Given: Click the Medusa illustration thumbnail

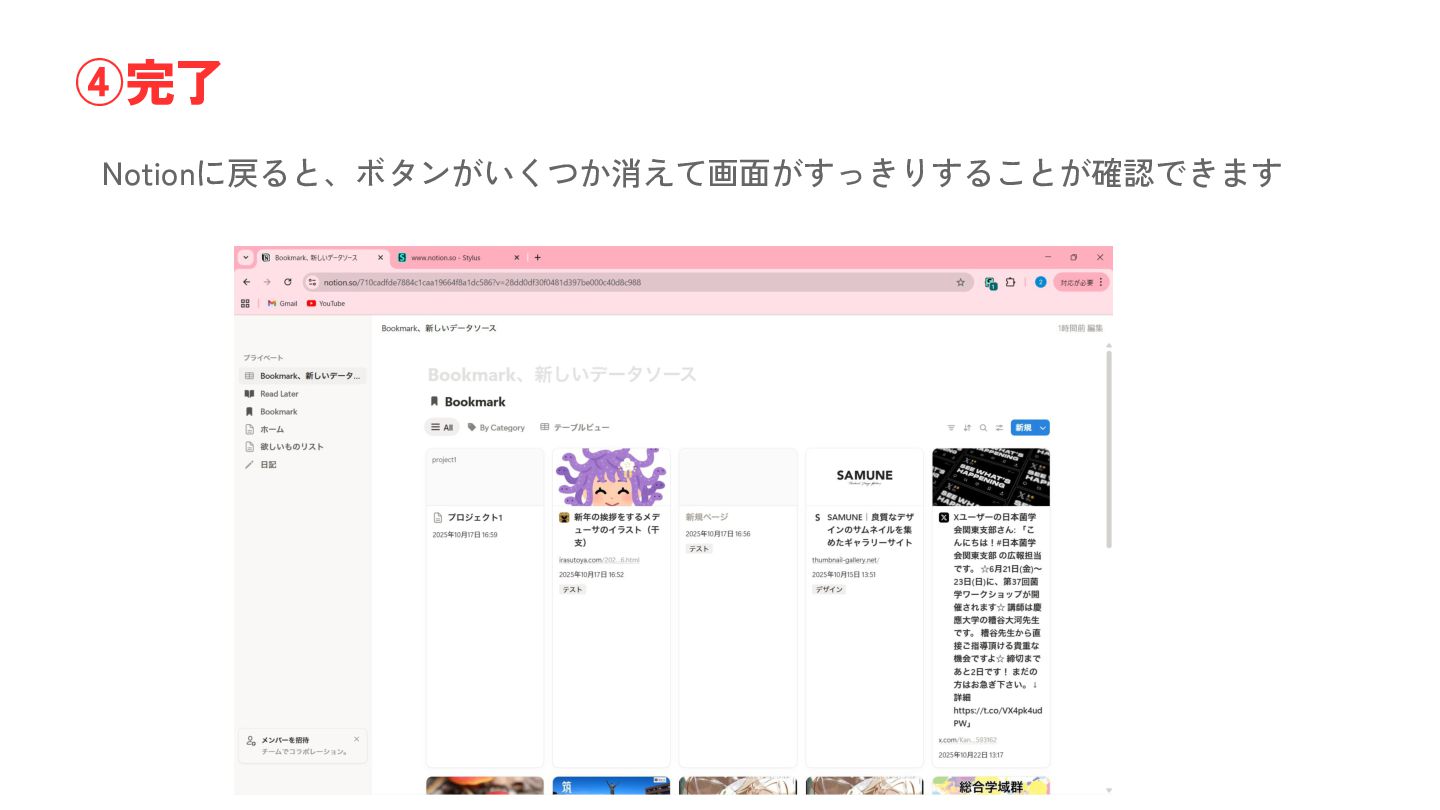Looking at the screenshot, I should coord(611,477).
